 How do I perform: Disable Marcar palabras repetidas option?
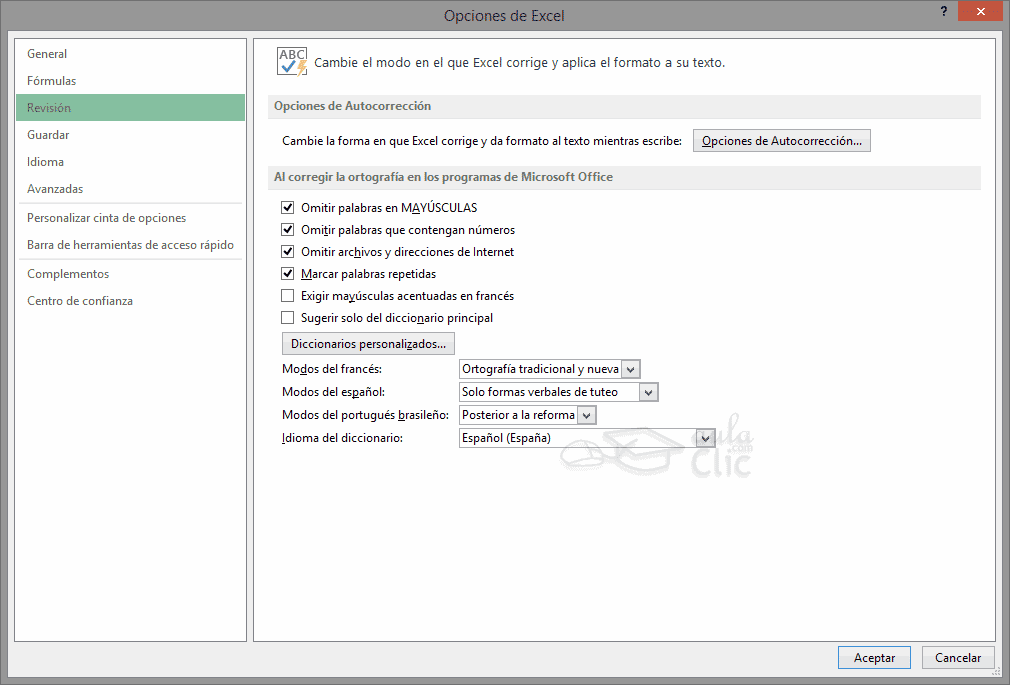pyautogui.click(x=288, y=274)
